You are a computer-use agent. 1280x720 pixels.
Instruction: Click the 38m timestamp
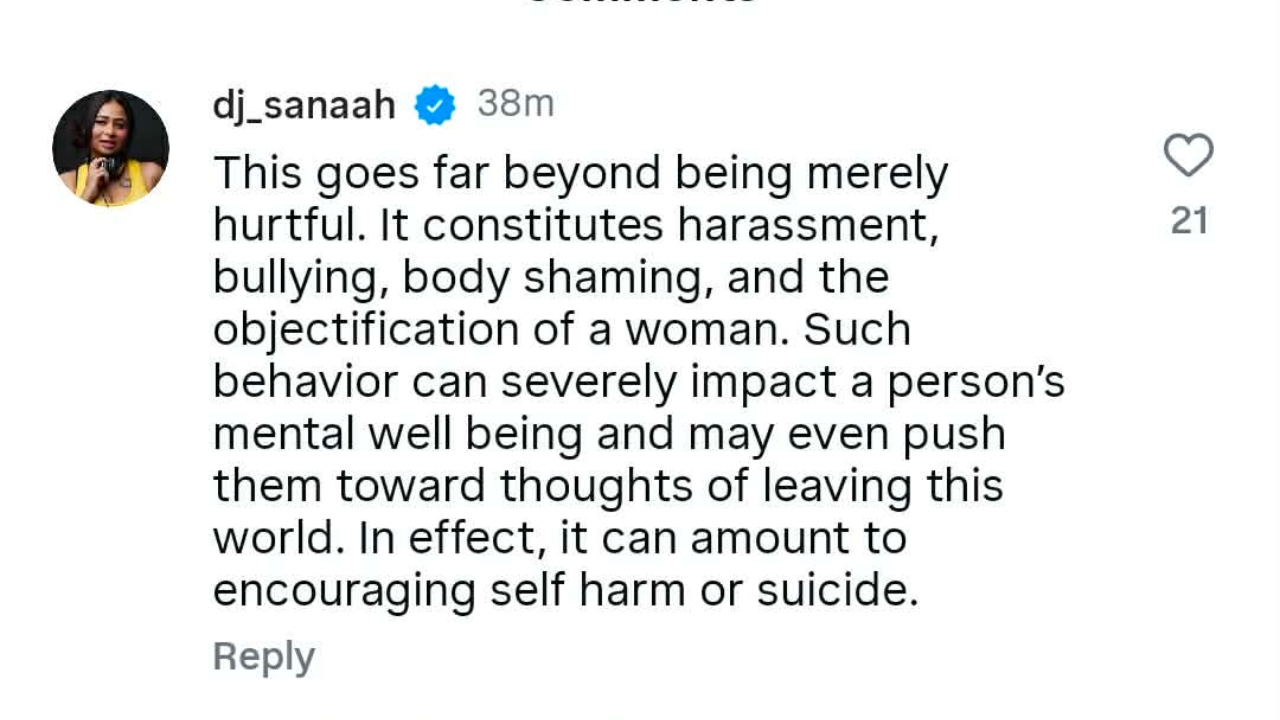[515, 103]
